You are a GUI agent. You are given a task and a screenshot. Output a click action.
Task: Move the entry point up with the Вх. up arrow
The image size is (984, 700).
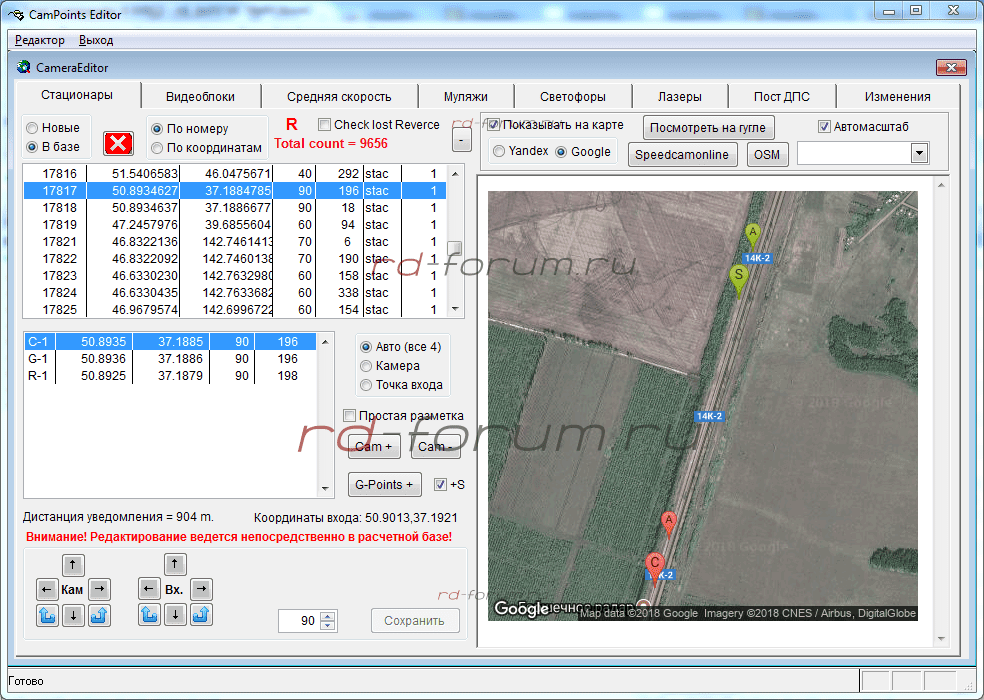[175, 564]
